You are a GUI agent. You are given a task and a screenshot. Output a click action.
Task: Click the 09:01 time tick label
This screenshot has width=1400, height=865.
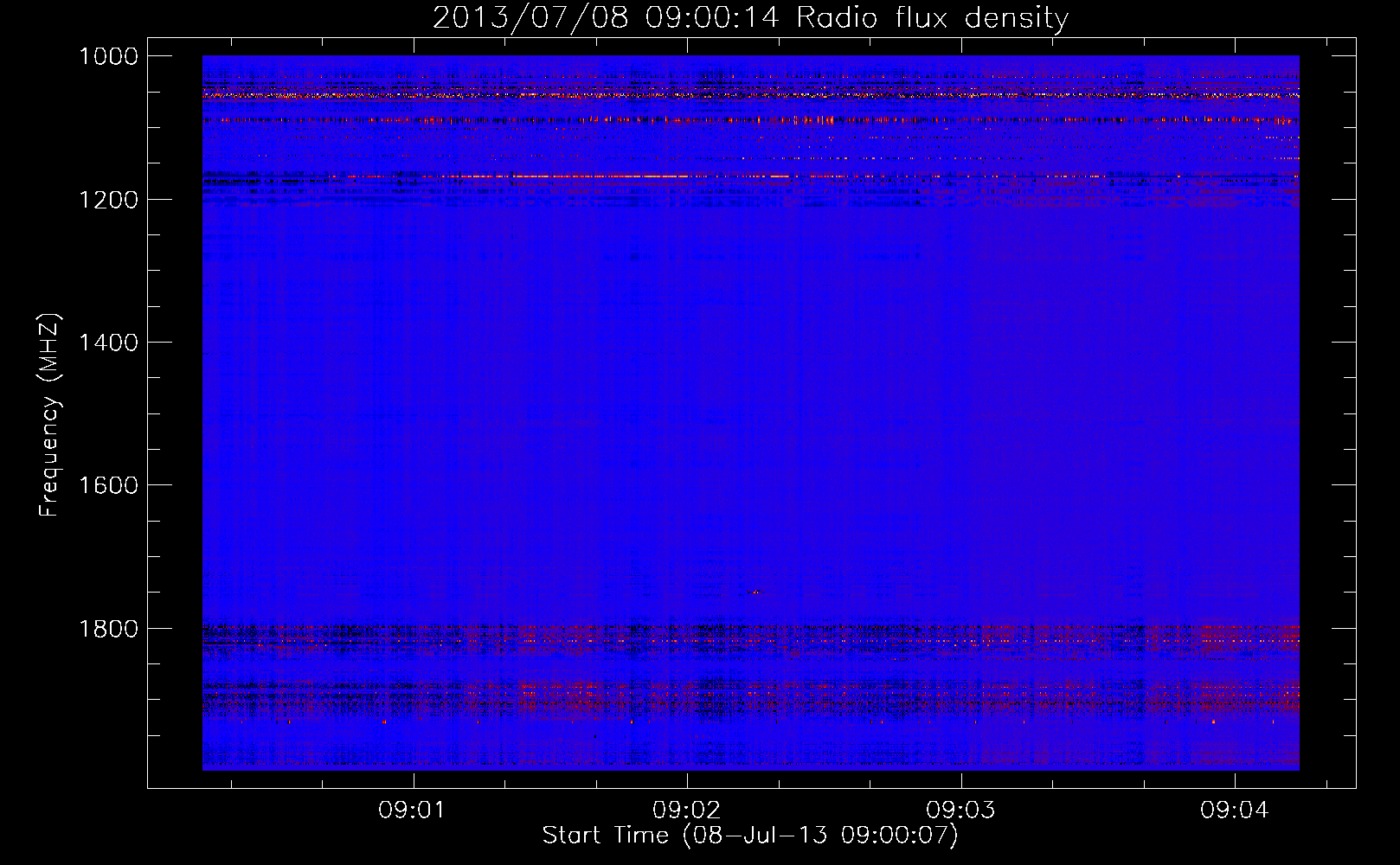(x=413, y=811)
